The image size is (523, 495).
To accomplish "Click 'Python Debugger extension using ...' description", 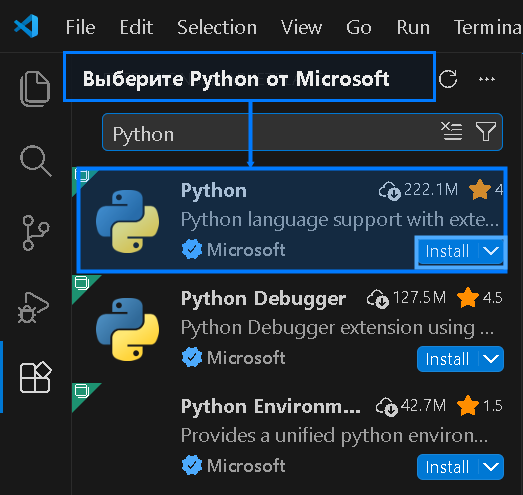I will [x=337, y=328].
